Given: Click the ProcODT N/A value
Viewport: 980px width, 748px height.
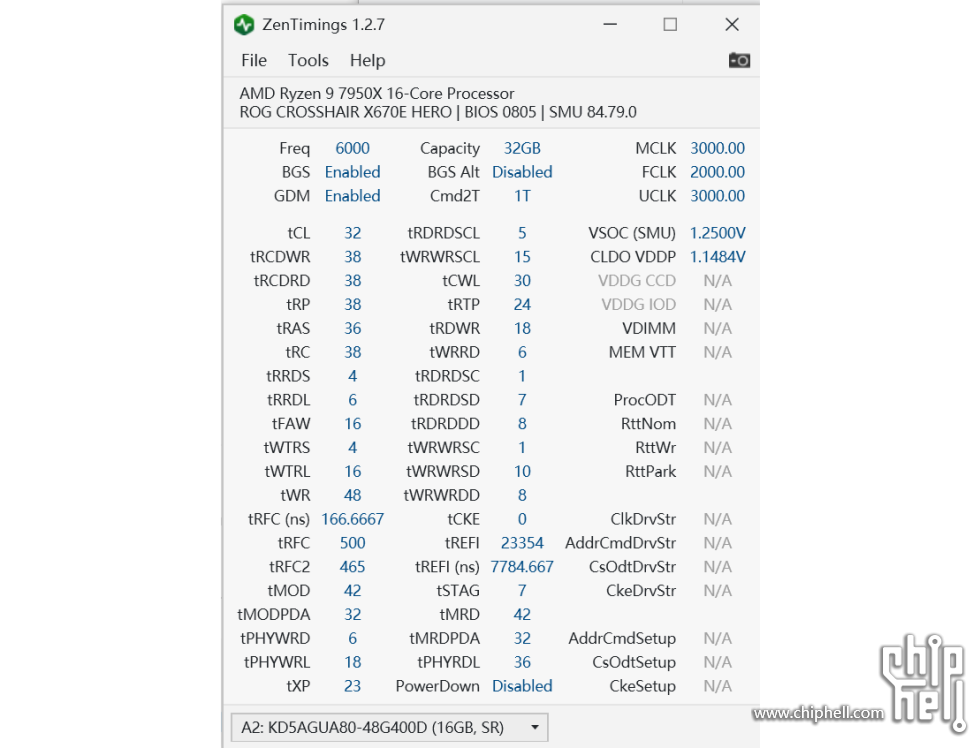Looking at the screenshot, I should [x=718, y=399].
